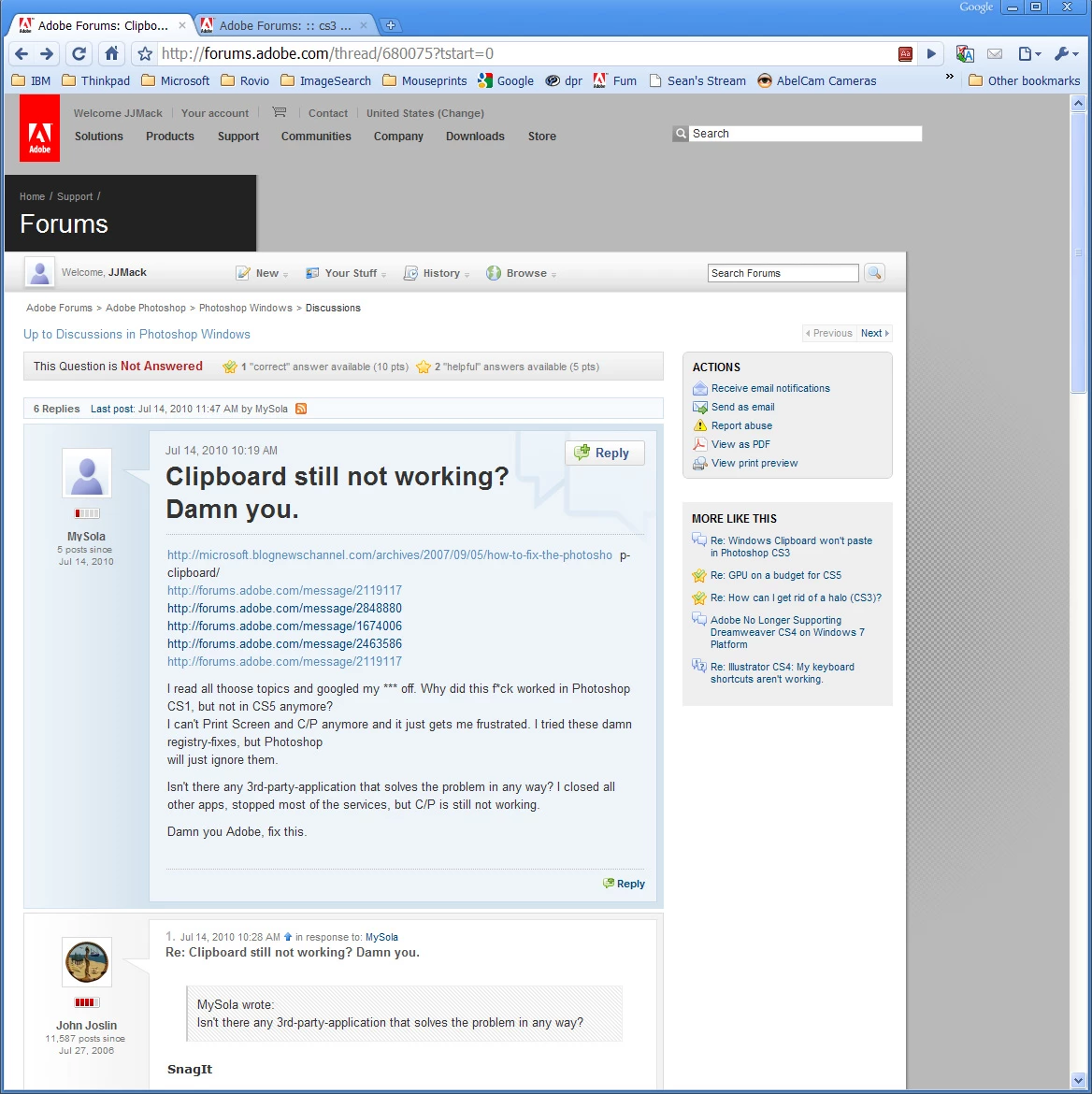Click MySola's user avatar
Image resolution: width=1092 pixels, height=1094 pixels.
87,473
